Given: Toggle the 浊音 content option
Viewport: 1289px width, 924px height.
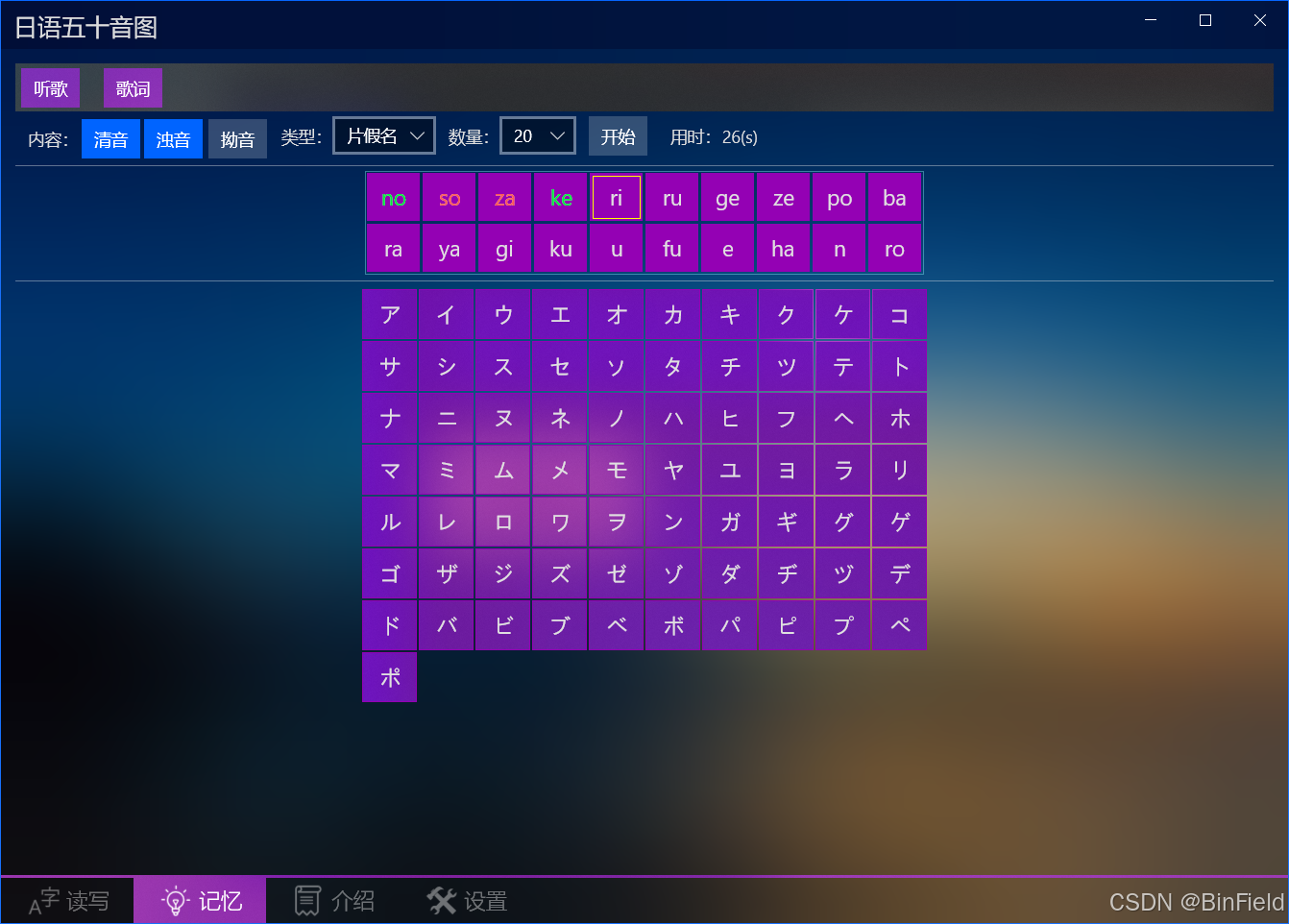Looking at the screenshot, I should 173,139.
